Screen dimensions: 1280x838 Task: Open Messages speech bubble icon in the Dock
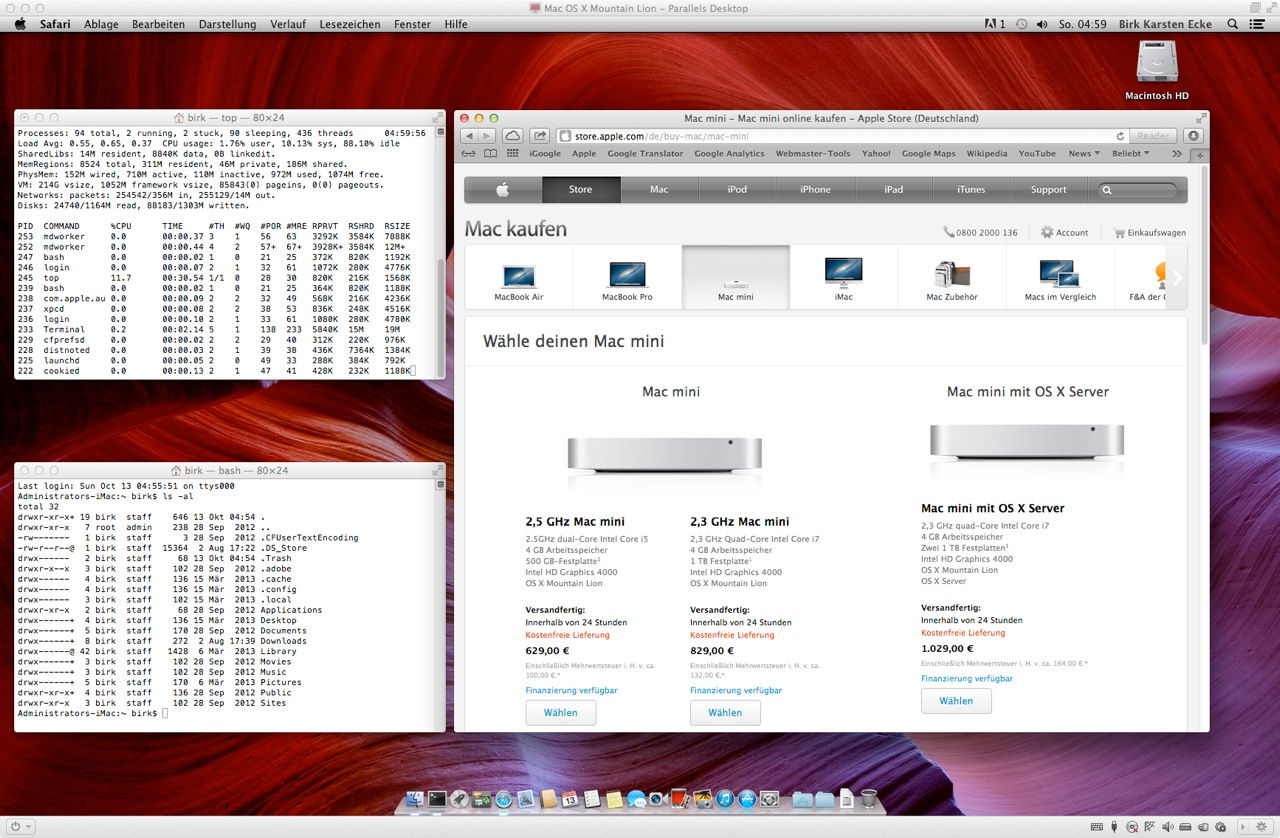(x=637, y=799)
